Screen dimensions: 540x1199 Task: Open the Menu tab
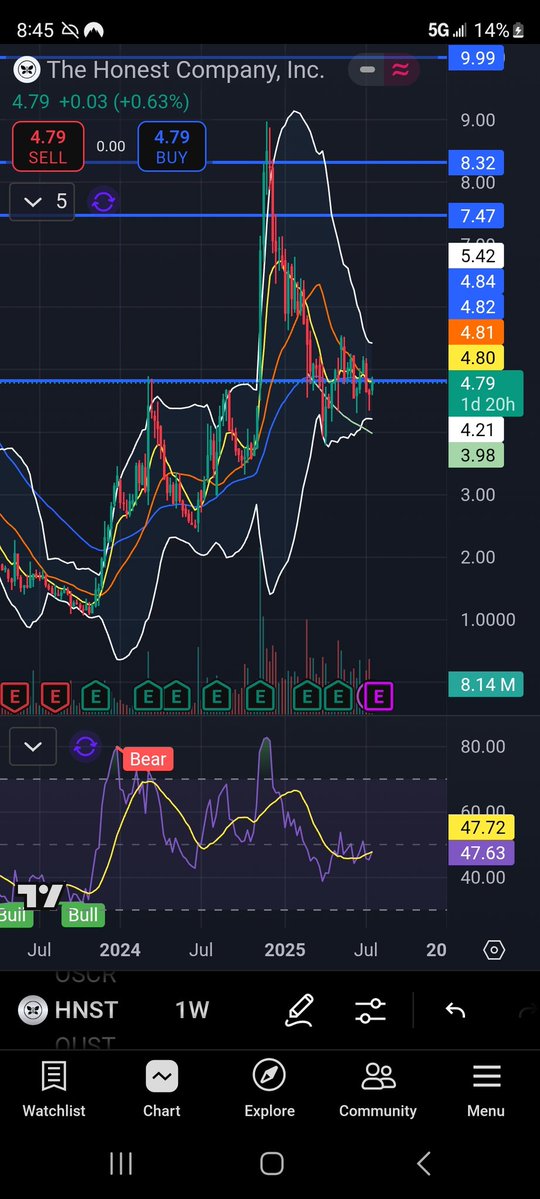(x=486, y=1090)
